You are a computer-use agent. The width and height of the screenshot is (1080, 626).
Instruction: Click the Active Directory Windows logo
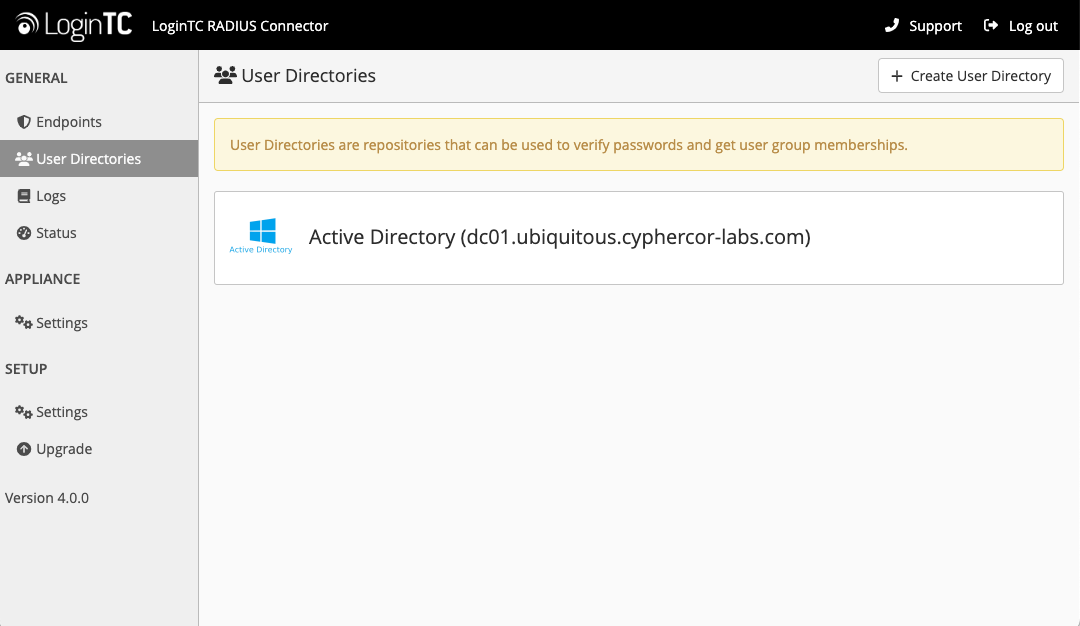pos(262,232)
